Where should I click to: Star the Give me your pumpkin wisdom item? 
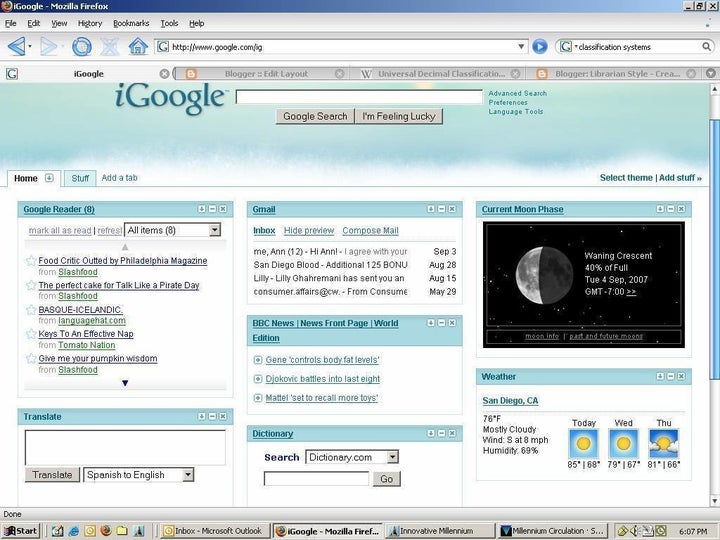pyautogui.click(x=31, y=358)
